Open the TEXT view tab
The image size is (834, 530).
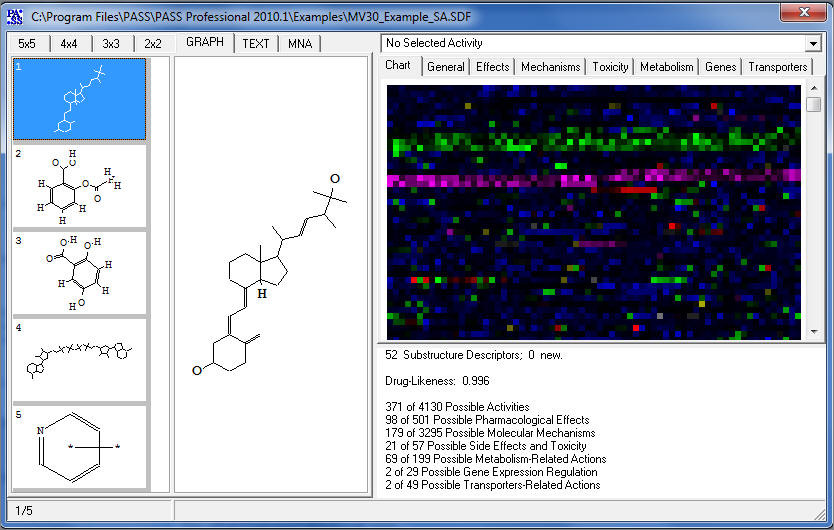pos(256,44)
